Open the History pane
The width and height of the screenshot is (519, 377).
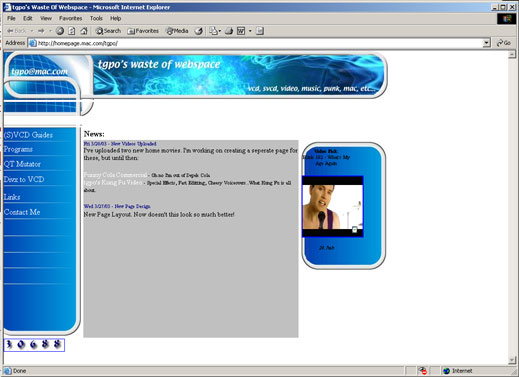199,31
